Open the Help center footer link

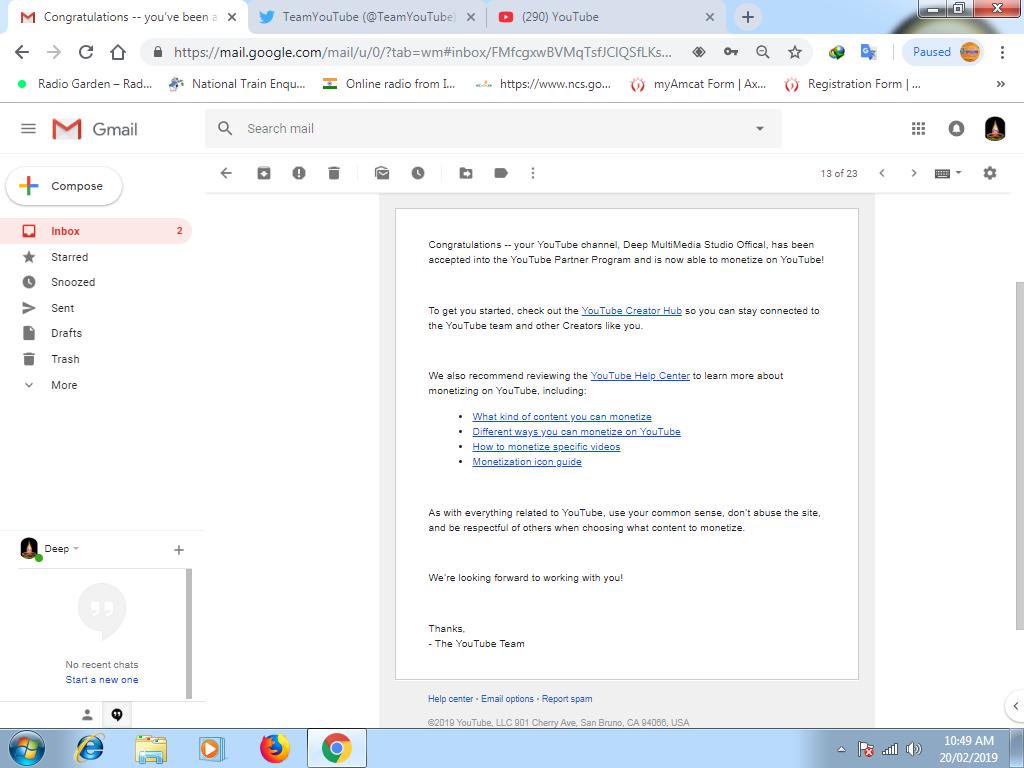tap(451, 699)
